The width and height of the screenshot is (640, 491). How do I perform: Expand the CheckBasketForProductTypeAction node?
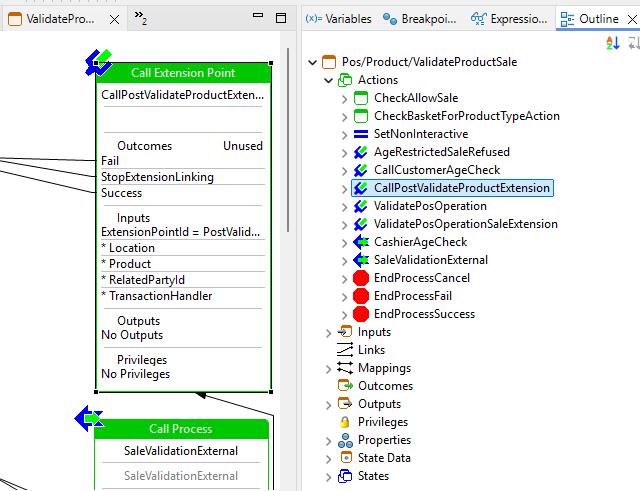[x=344, y=117]
